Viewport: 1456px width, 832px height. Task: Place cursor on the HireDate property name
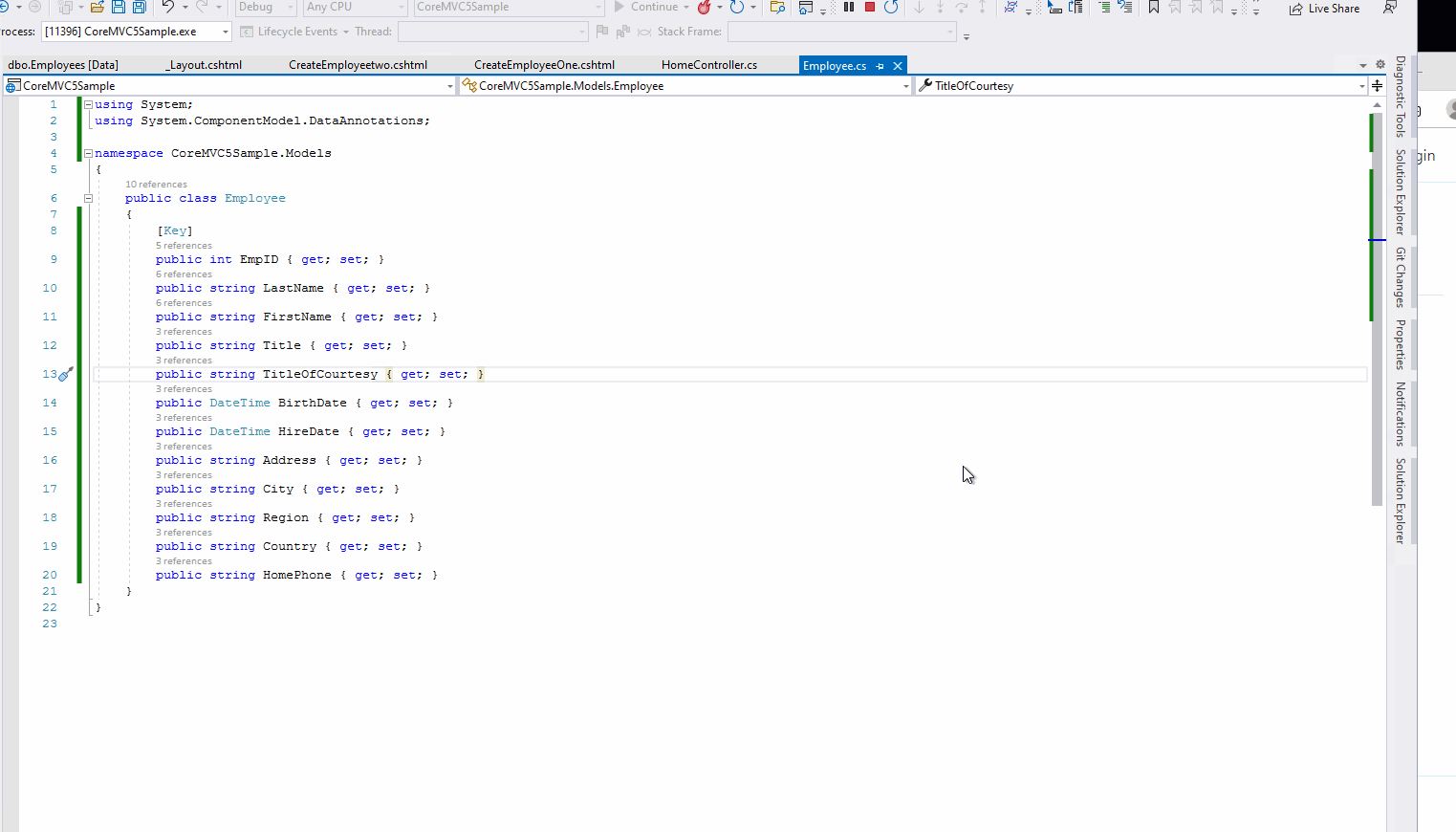pos(308,431)
